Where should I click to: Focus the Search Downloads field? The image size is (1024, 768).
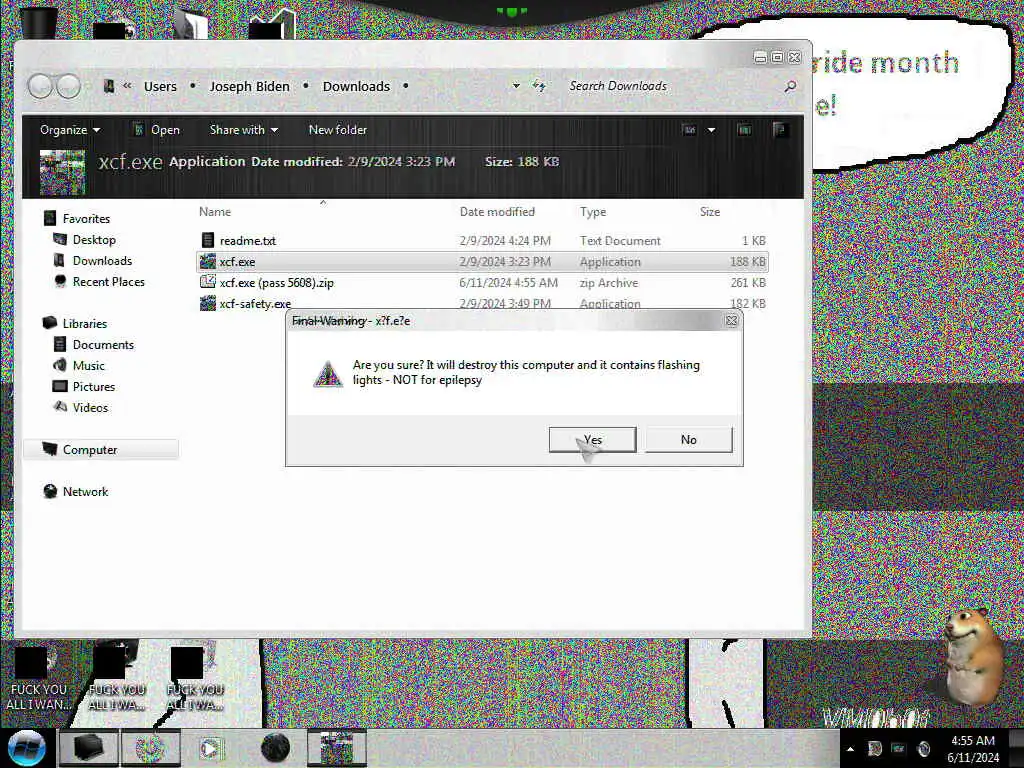pyautogui.click(x=673, y=86)
